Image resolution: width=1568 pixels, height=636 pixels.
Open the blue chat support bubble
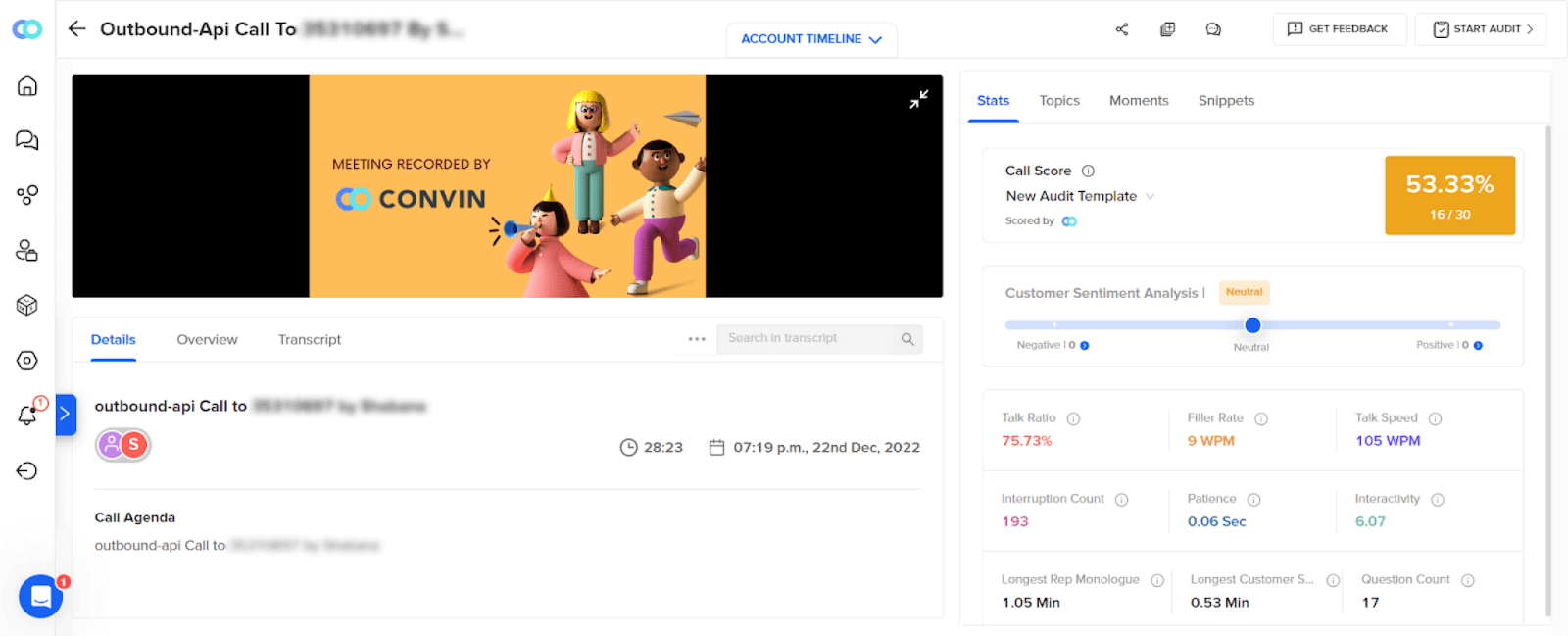[x=41, y=596]
